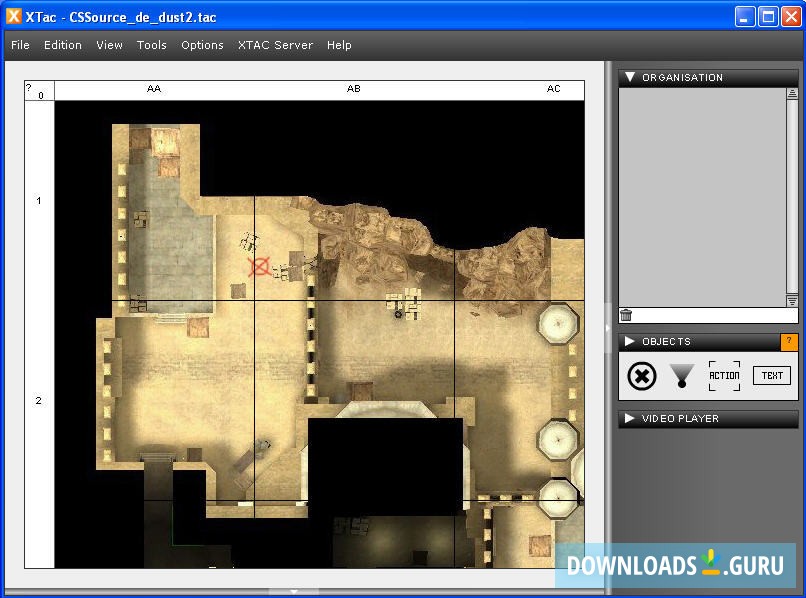The width and height of the screenshot is (806, 598).
Task: Open the orange help question mark
Action: click(x=789, y=342)
